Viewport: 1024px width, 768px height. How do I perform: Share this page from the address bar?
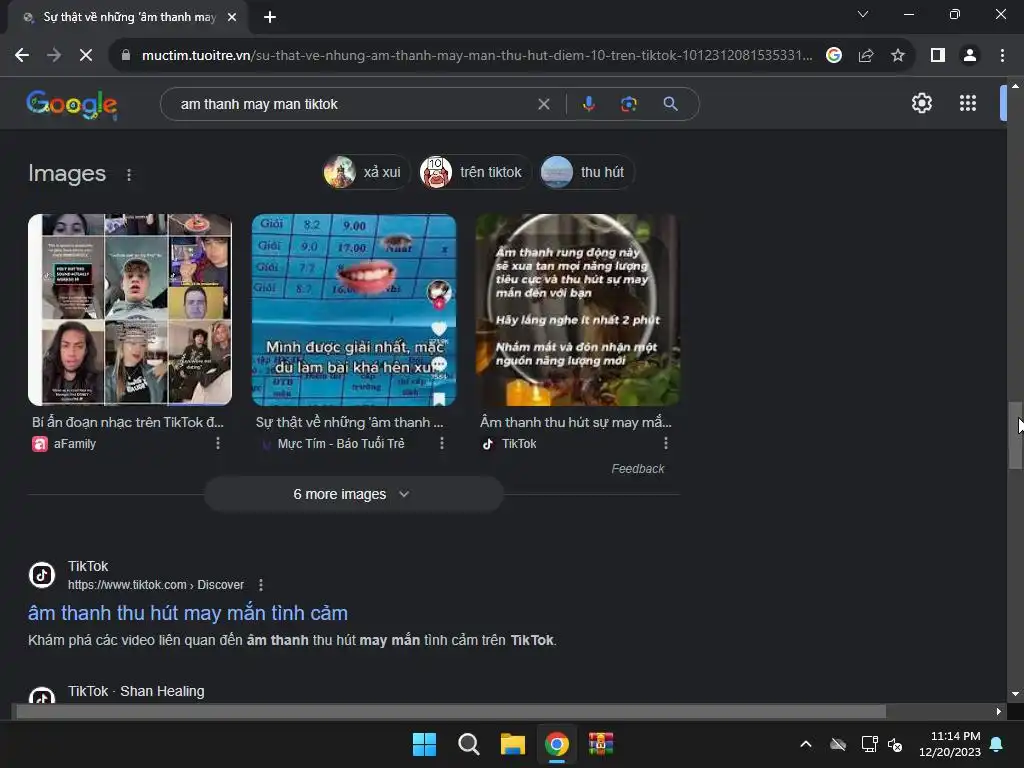click(x=866, y=56)
